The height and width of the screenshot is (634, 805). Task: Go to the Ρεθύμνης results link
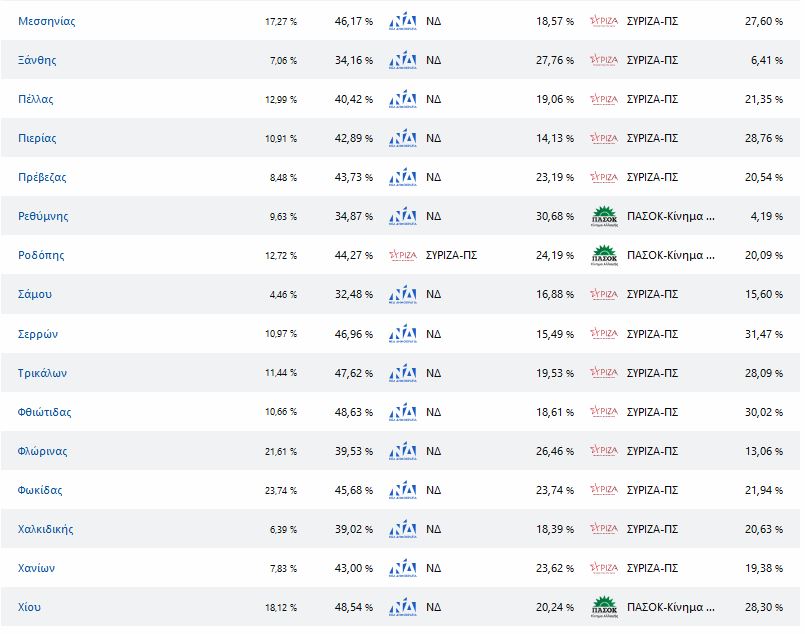43,216
